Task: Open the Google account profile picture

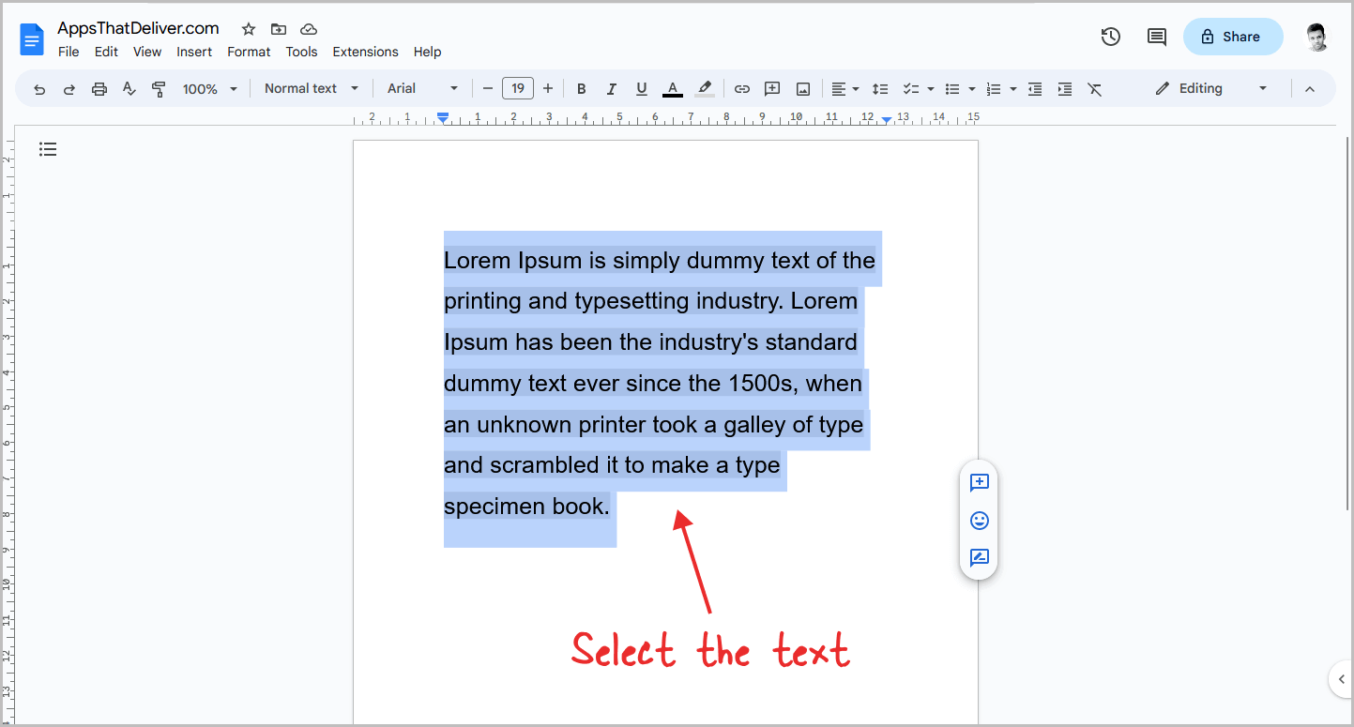Action: [x=1318, y=38]
